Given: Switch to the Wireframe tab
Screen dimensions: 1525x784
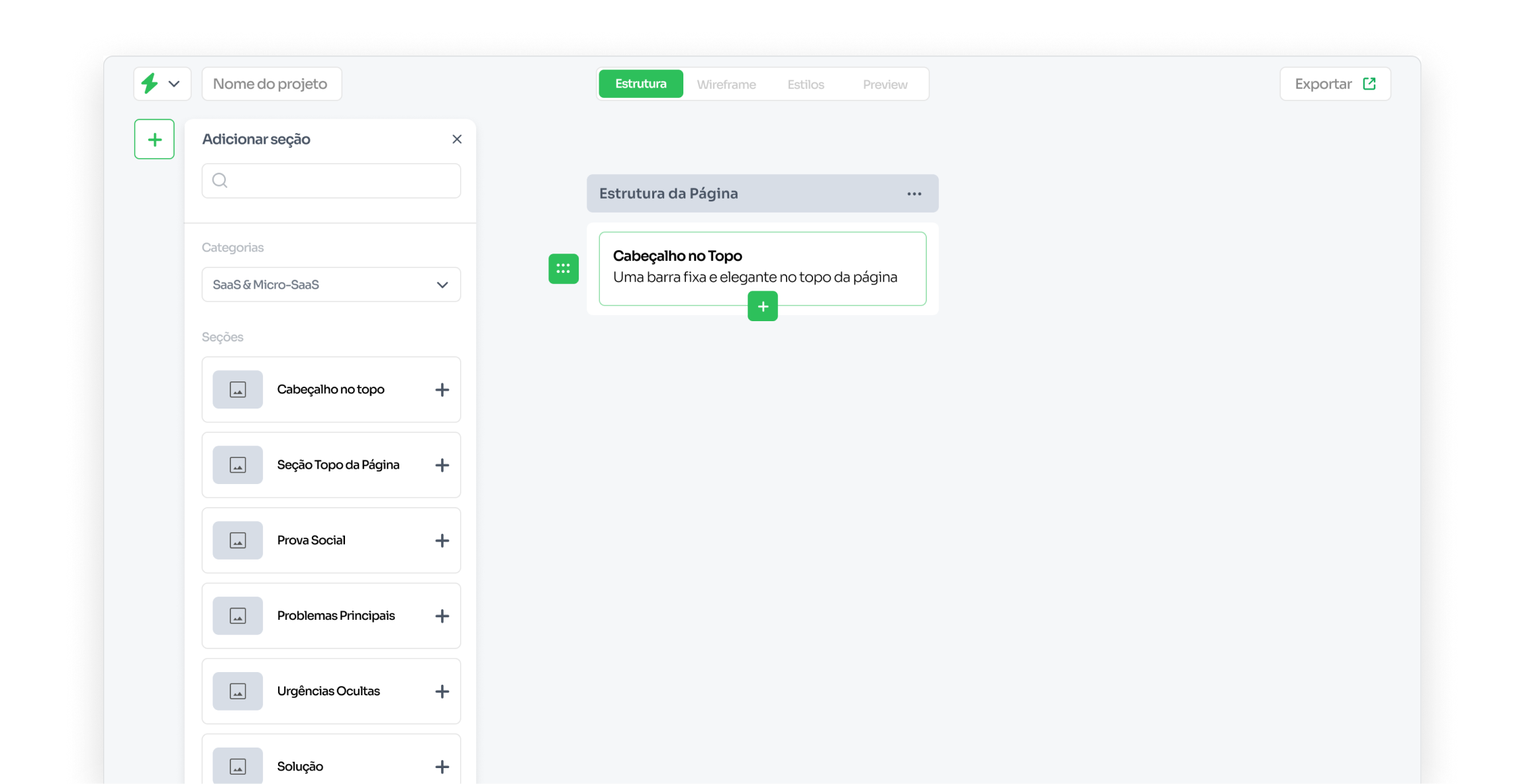Looking at the screenshot, I should point(726,85).
